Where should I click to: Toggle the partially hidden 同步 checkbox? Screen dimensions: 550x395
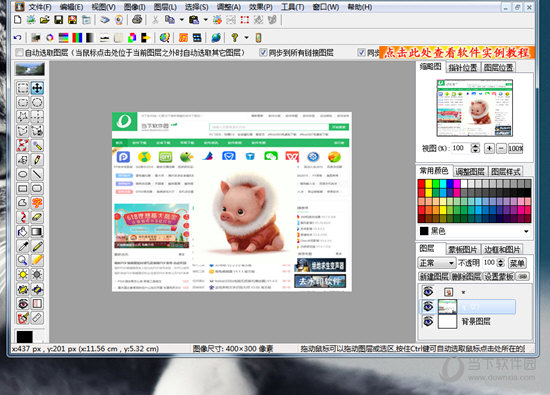pyautogui.click(x=361, y=52)
